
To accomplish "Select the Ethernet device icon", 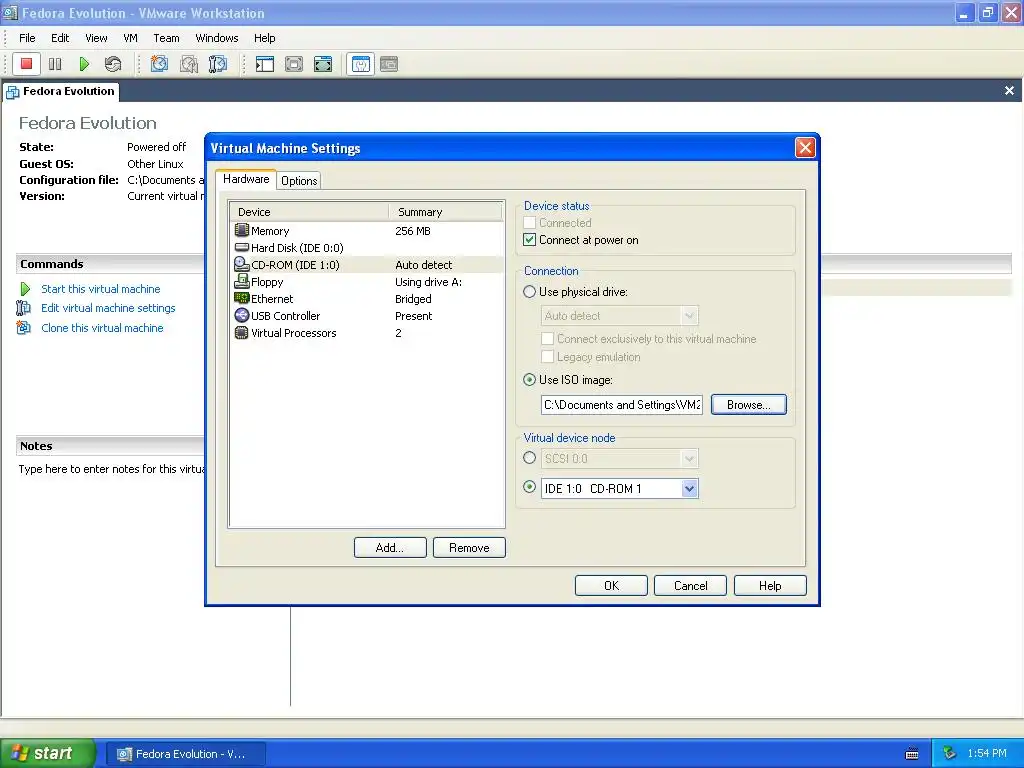I will click(242, 298).
